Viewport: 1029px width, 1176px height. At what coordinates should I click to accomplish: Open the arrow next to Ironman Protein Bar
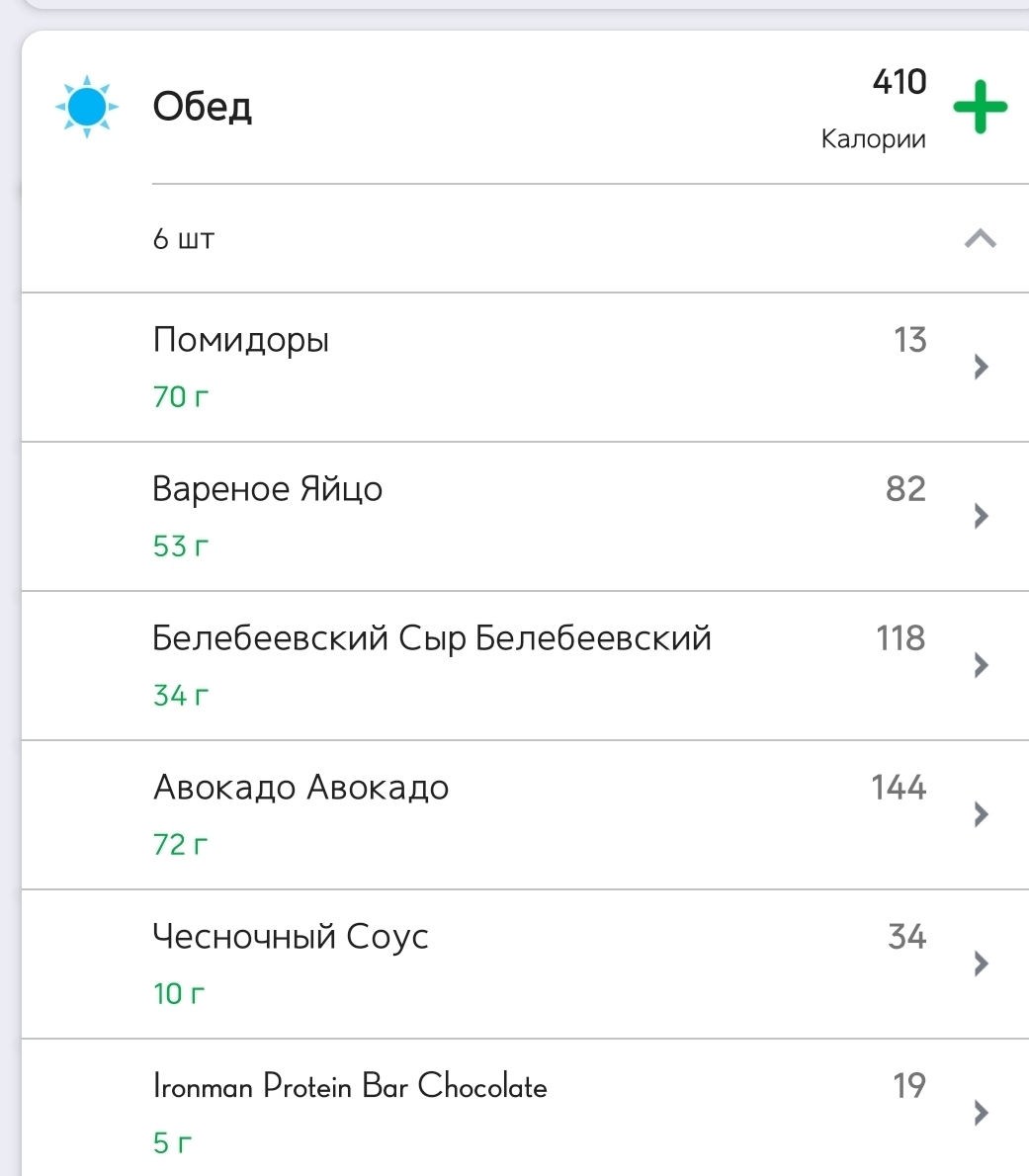pyautogui.click(x=981, y=1113)
